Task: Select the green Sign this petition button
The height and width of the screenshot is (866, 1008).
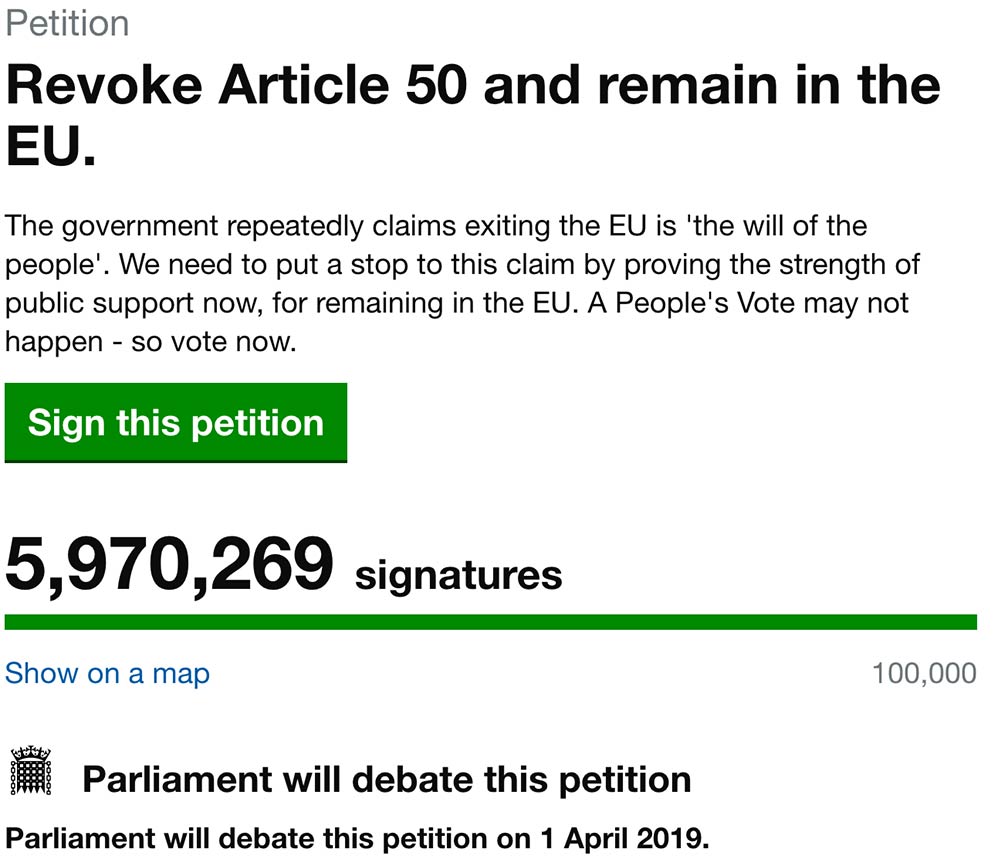Action: pyautogui.click(x=176, y=422)
